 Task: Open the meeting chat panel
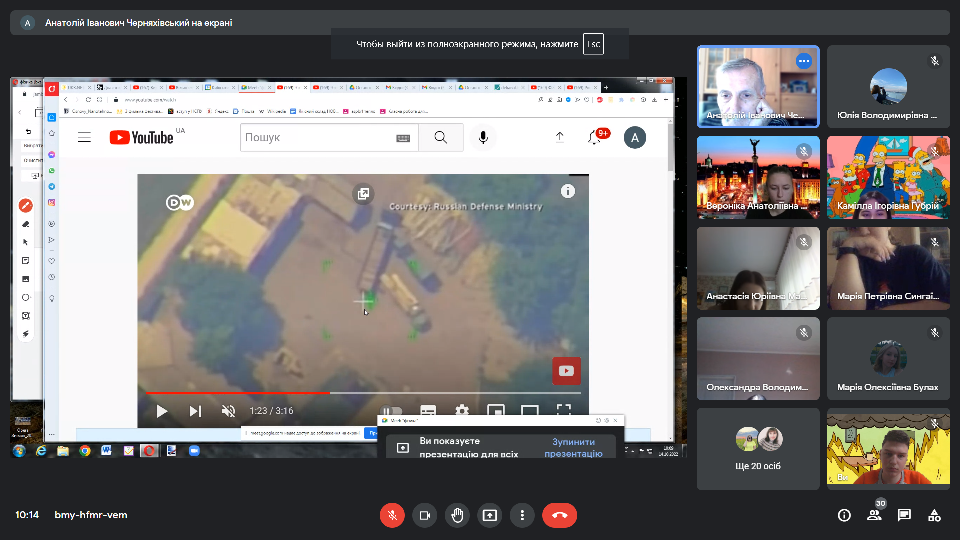[904, 516]
